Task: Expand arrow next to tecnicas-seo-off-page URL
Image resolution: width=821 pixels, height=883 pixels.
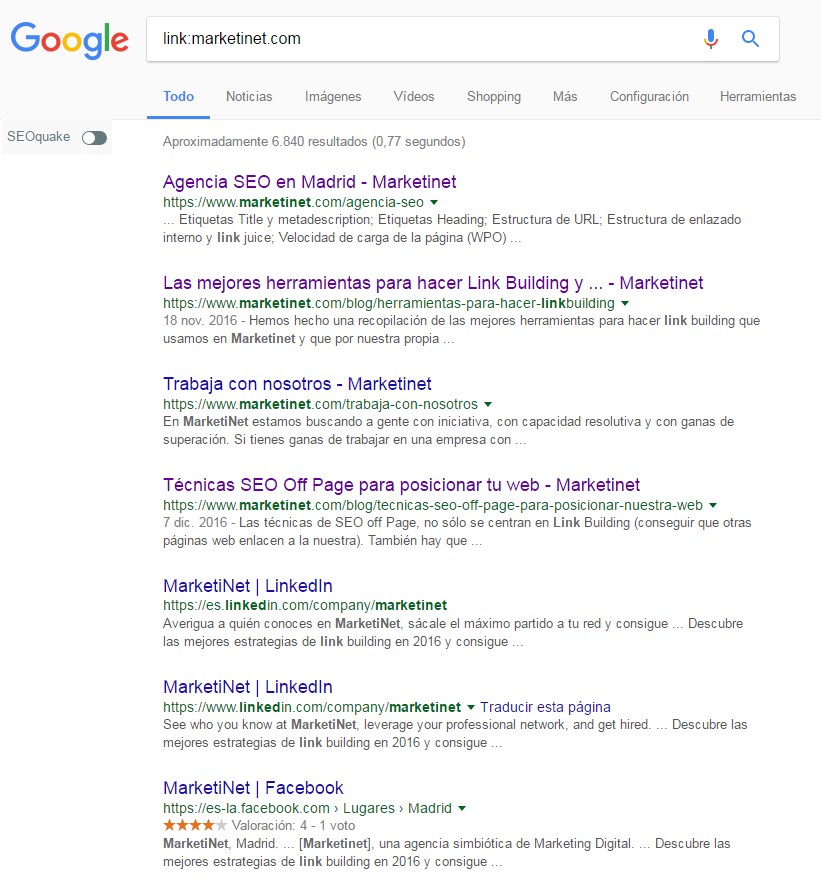Action: [x=713, y=505]
